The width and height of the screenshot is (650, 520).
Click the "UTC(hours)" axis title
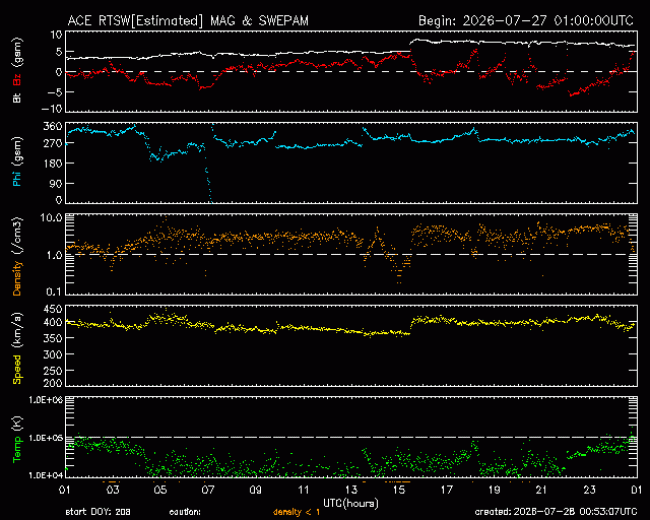tap(351, 503)
